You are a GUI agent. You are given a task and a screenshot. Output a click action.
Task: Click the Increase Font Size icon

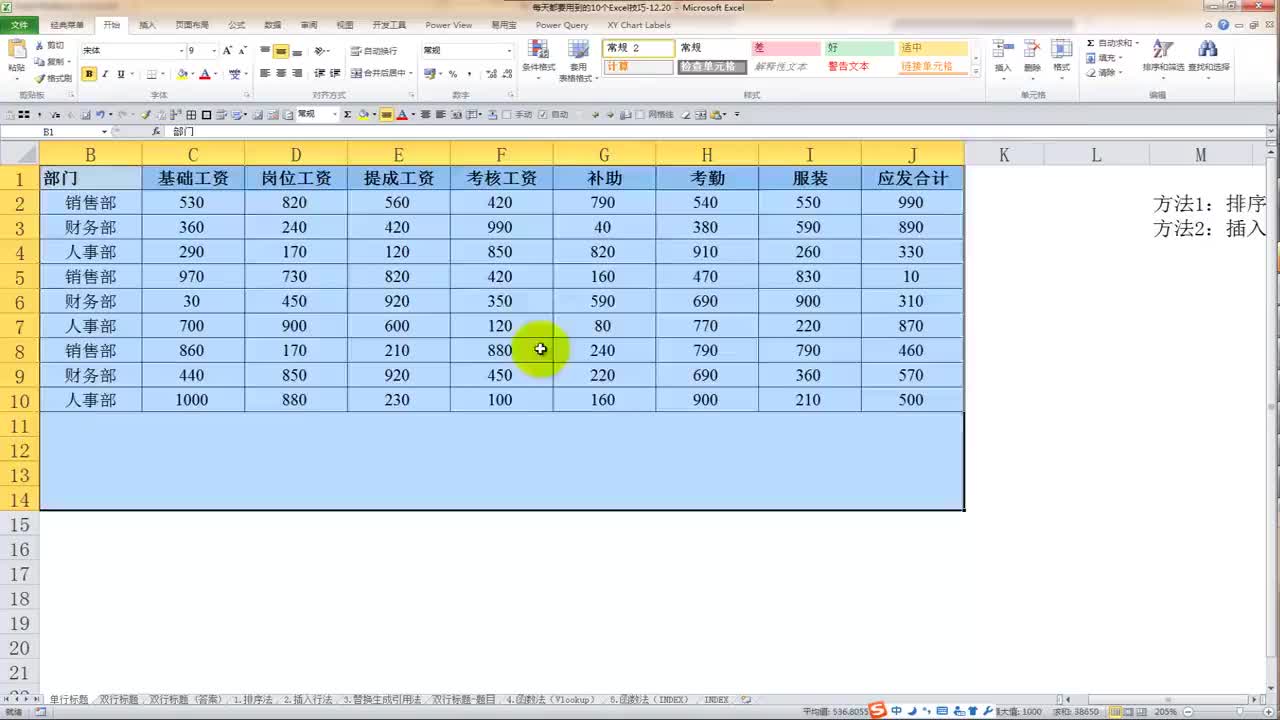227,50
